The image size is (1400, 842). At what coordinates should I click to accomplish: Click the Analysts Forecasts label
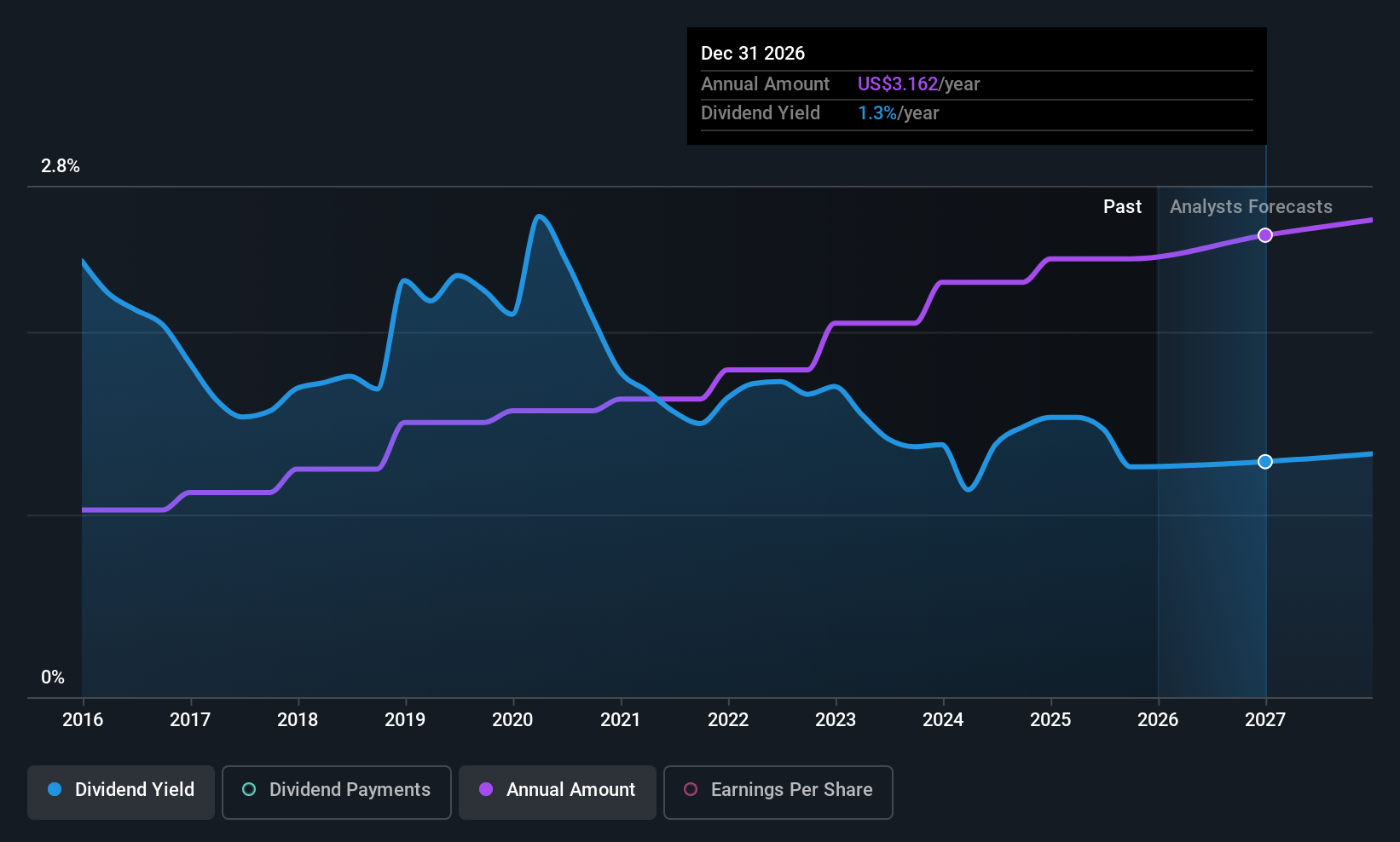[x=1251, y=207]
